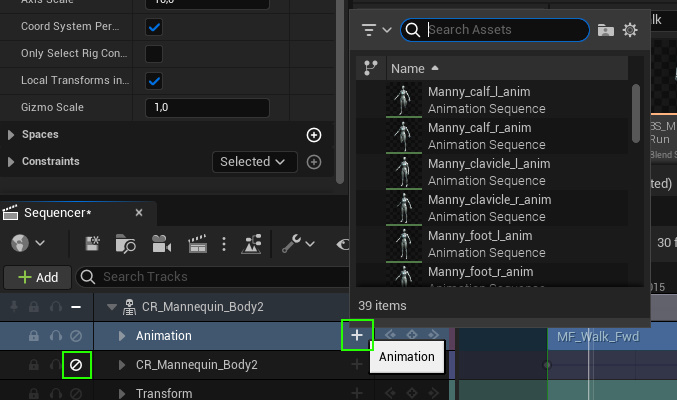
Task: Click the Render Movie clapperboard icon
Action: point(197,244)
